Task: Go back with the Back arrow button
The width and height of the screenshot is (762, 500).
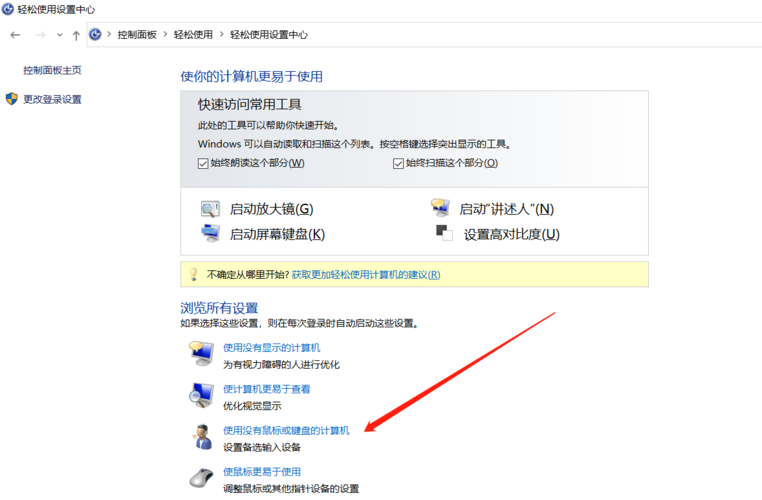Action: pyautogui.click(x=15, y=35)
